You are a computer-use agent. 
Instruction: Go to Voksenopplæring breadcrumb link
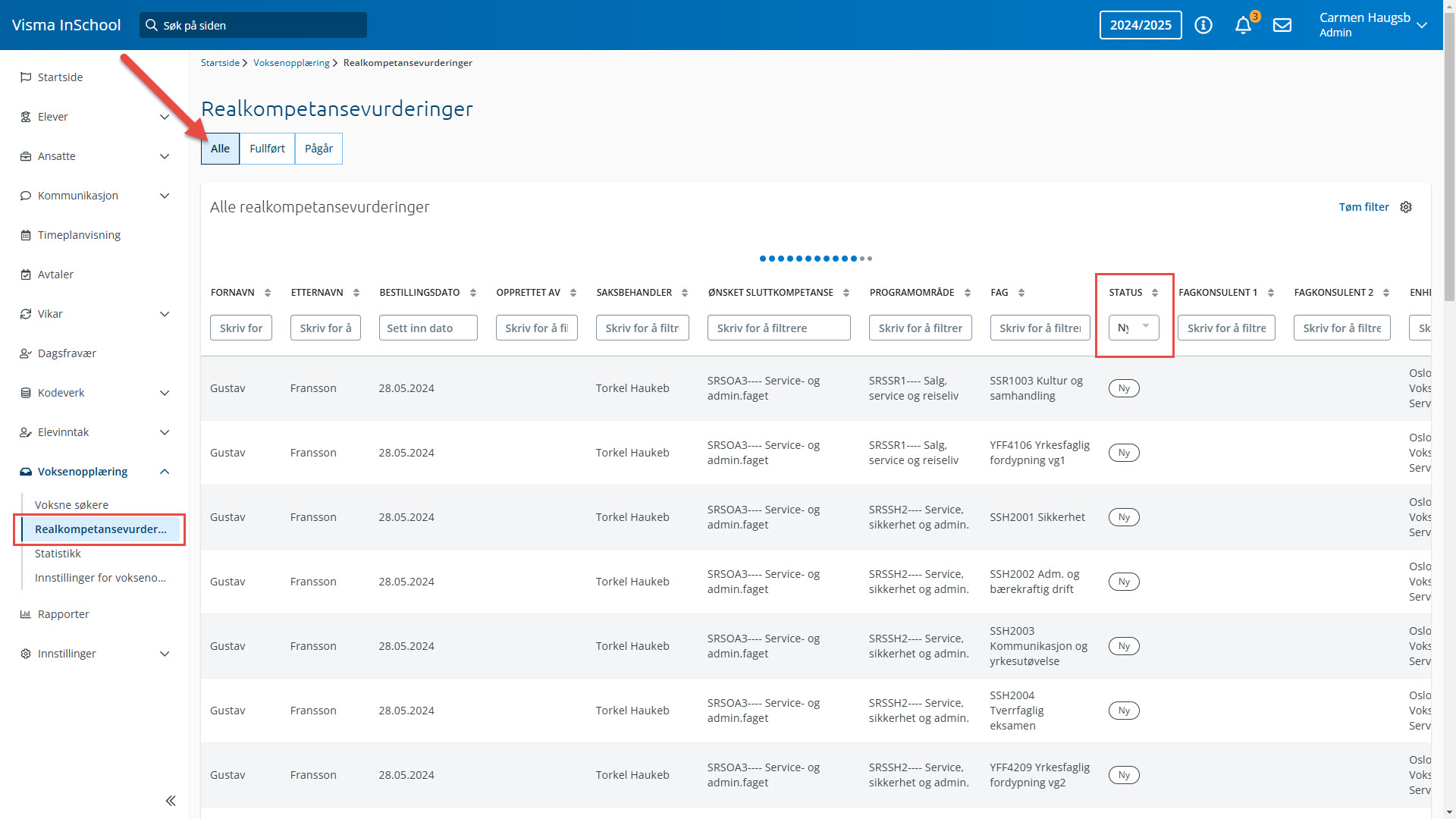291,63
